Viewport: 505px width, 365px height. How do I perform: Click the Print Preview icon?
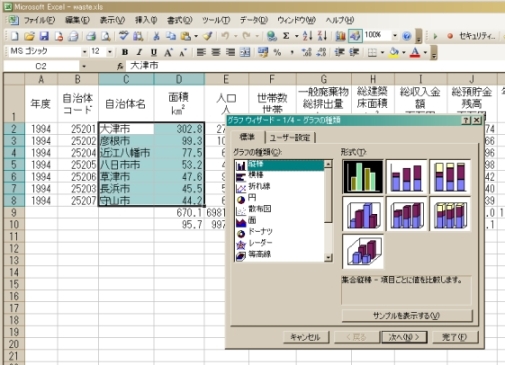click(106, 36)
